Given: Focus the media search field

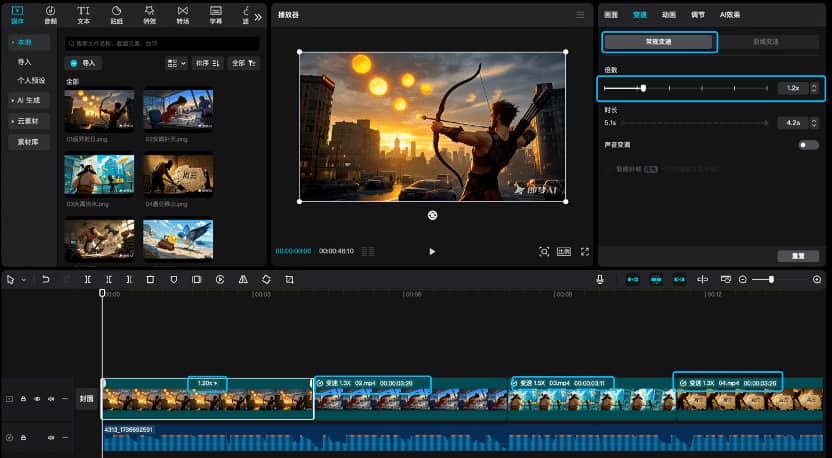Looking at the screenshot, I should [x=162, y=44].
